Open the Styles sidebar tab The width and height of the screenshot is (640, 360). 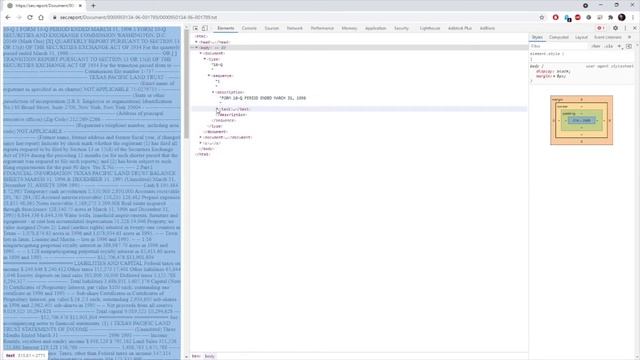tap(537, 37)
